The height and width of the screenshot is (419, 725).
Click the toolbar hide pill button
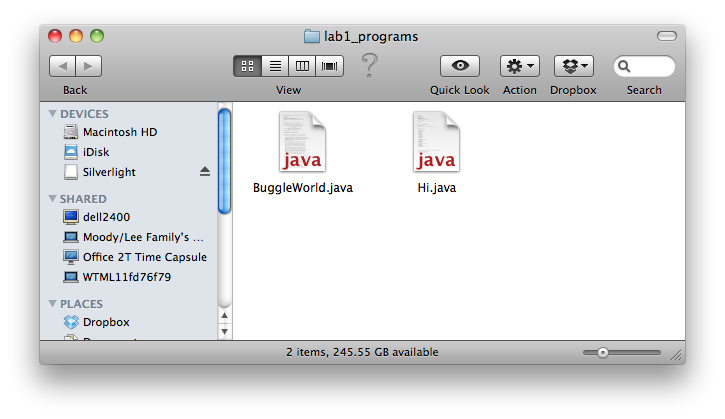click(x=667, y=36)
